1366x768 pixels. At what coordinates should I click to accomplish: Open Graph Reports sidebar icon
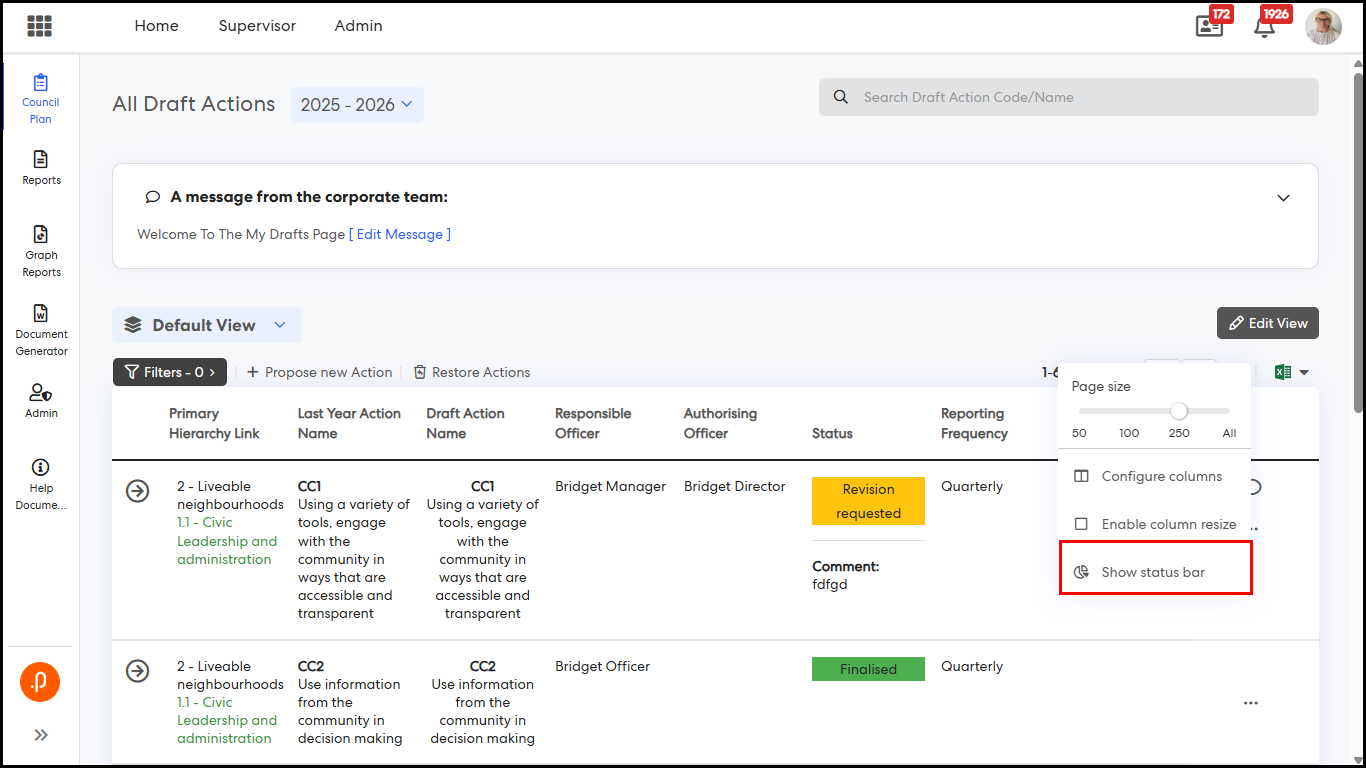[x=41, y=250]
